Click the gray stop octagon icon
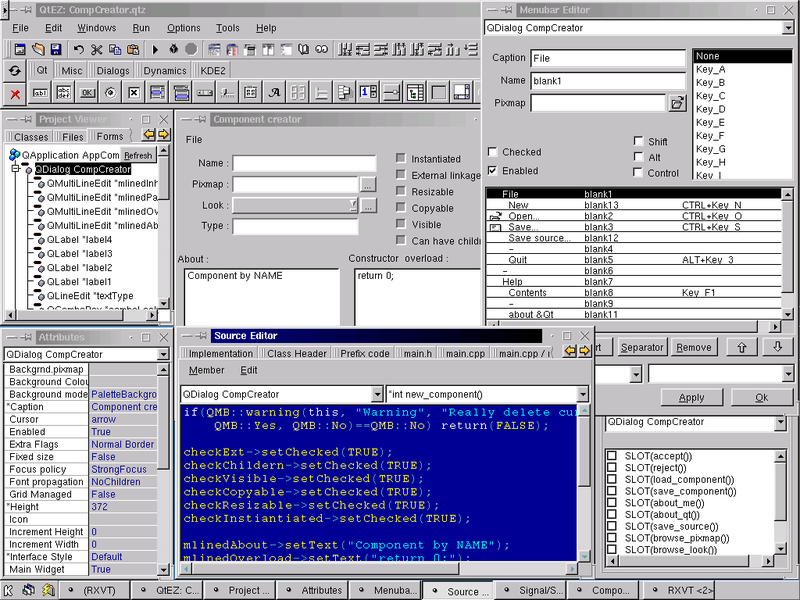This screenshot has width=800, height=600. (x=191, y=49)
